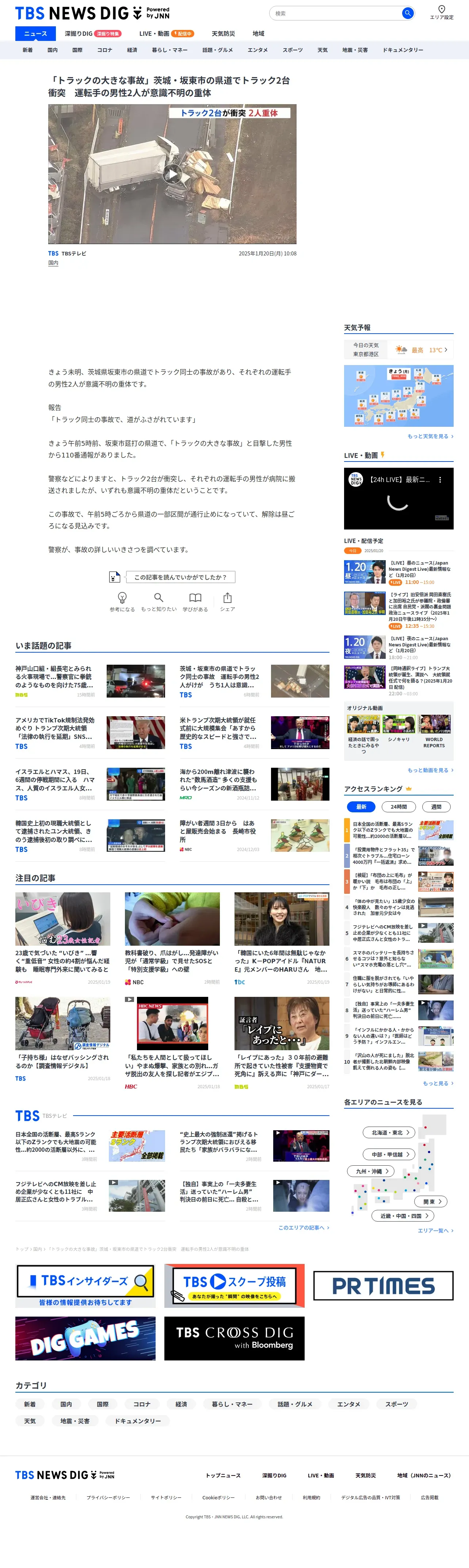Image resolution: width=469 pixels, height=1568 pixels.
Task: Click the 参考になる lightbulb icon
Action: (x=122, y=597)
